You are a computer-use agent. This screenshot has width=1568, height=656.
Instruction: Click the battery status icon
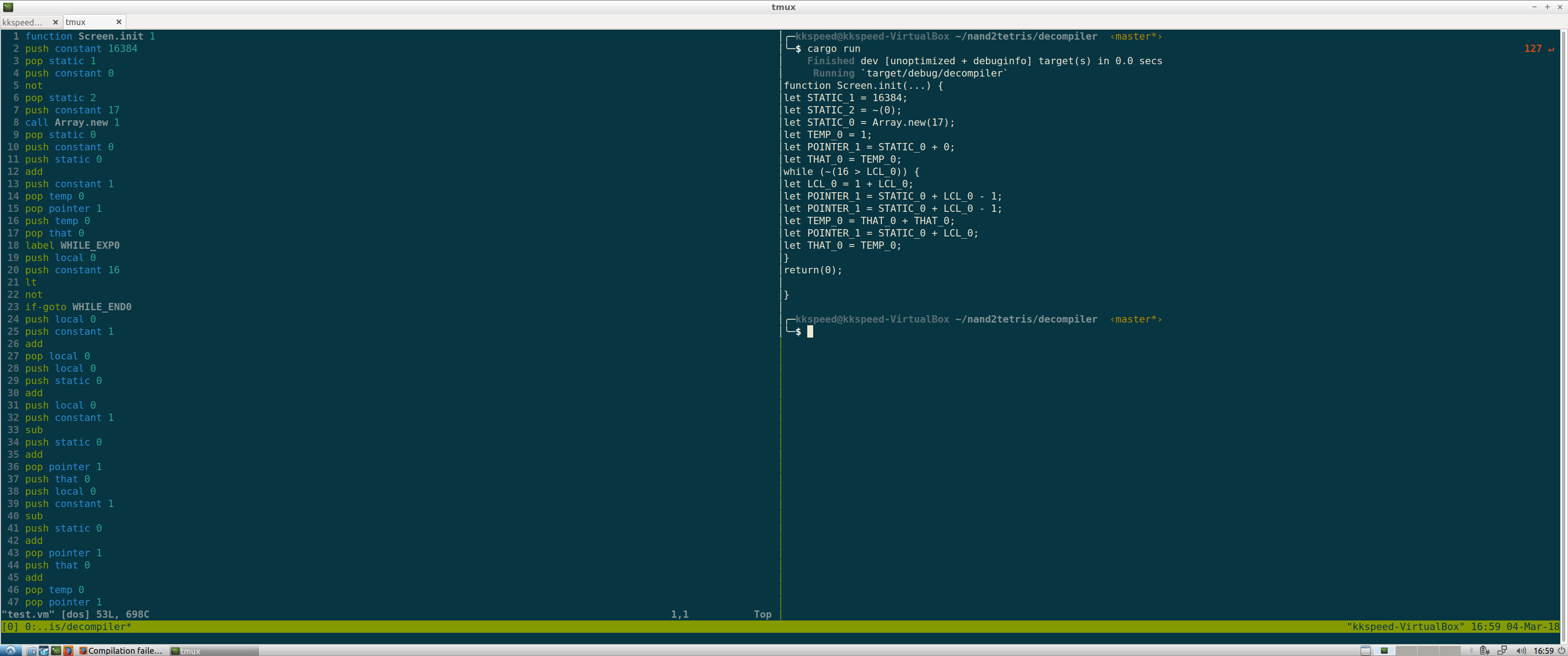(1485, 651)
